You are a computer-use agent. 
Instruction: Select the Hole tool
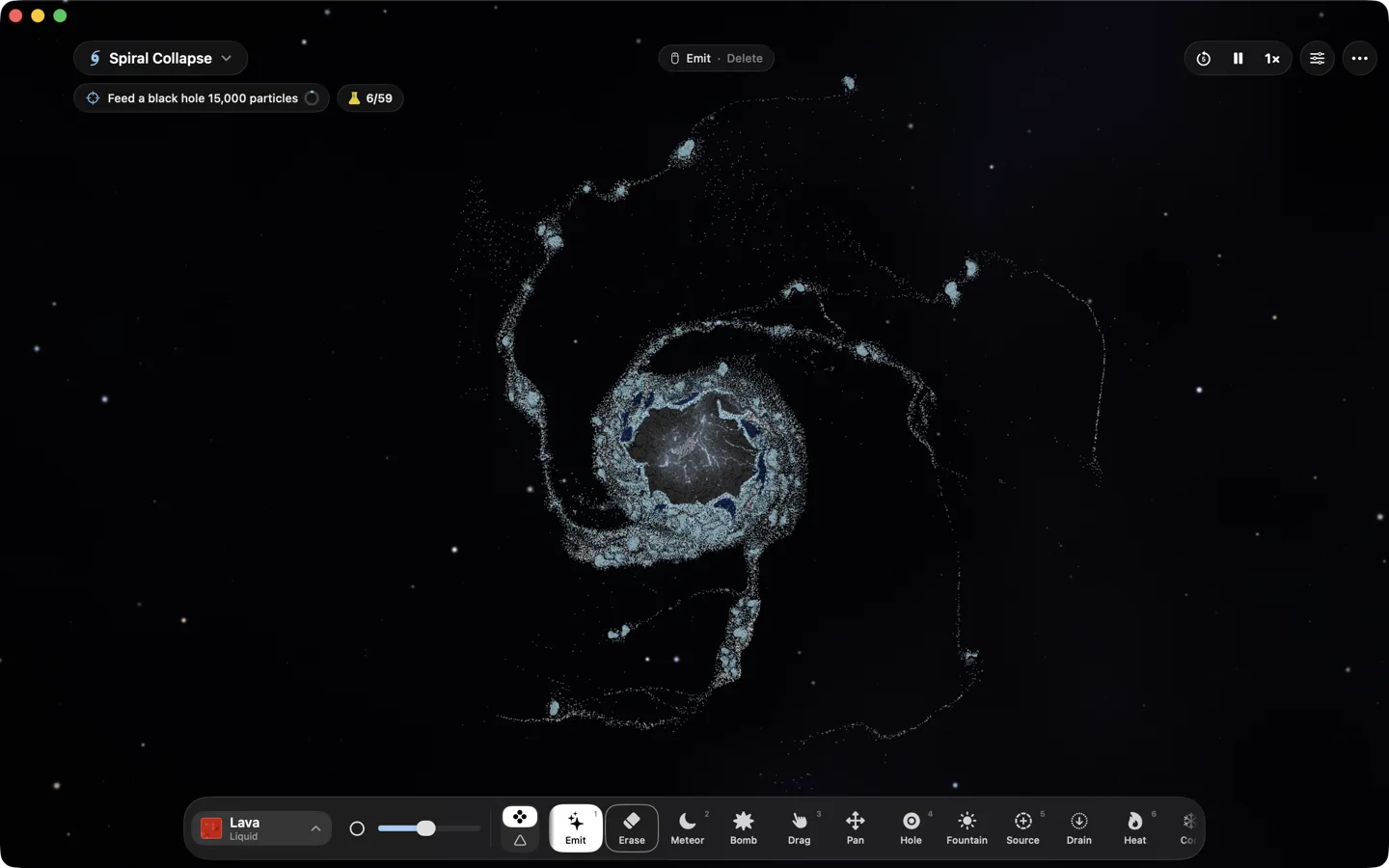tap(912, 827)
